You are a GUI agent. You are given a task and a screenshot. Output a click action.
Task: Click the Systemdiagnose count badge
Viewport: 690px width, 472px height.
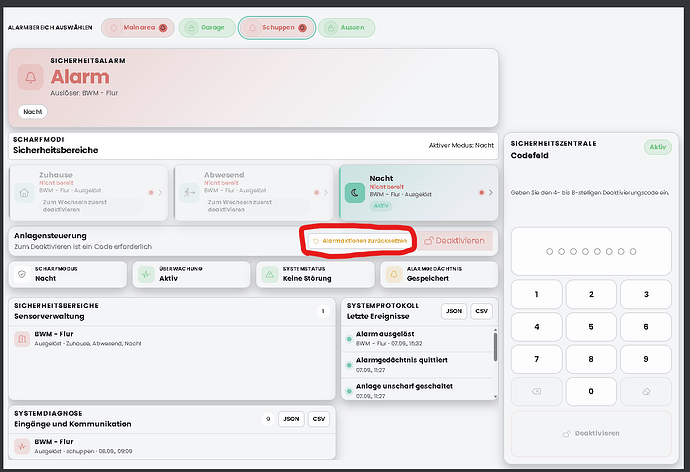click(268, 419)
